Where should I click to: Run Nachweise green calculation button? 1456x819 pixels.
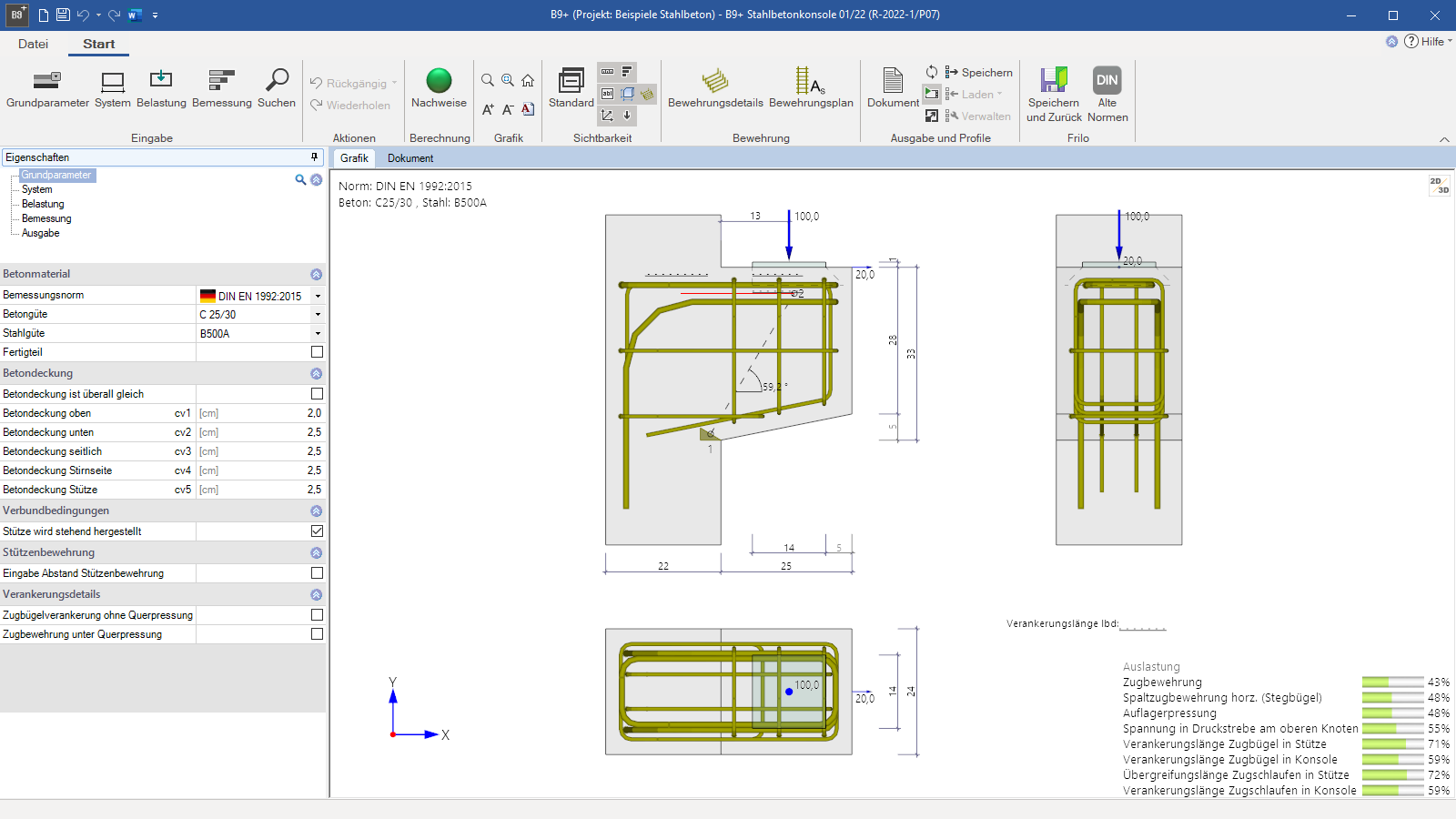439,89
